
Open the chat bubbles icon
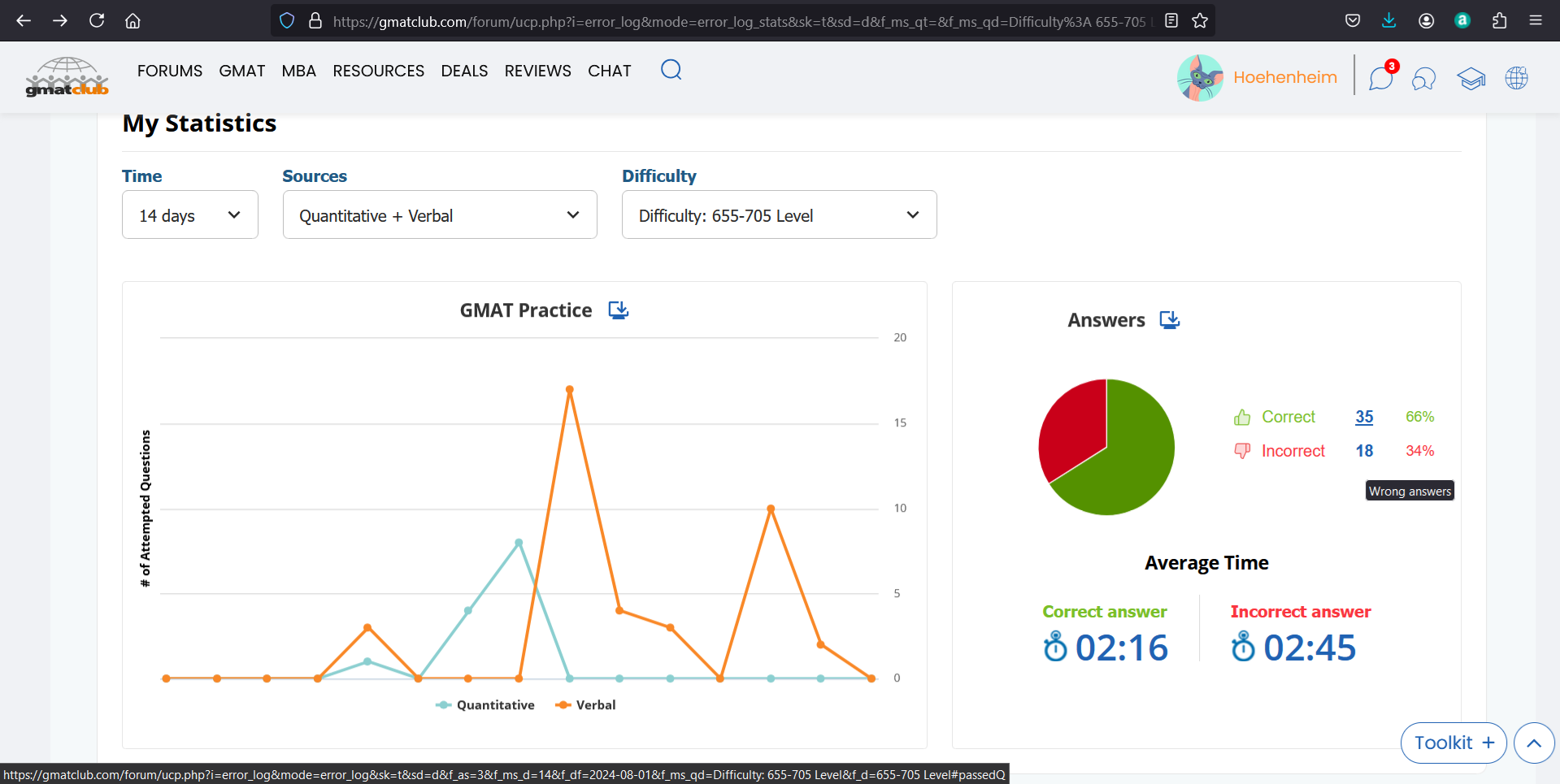(1423, 79)
